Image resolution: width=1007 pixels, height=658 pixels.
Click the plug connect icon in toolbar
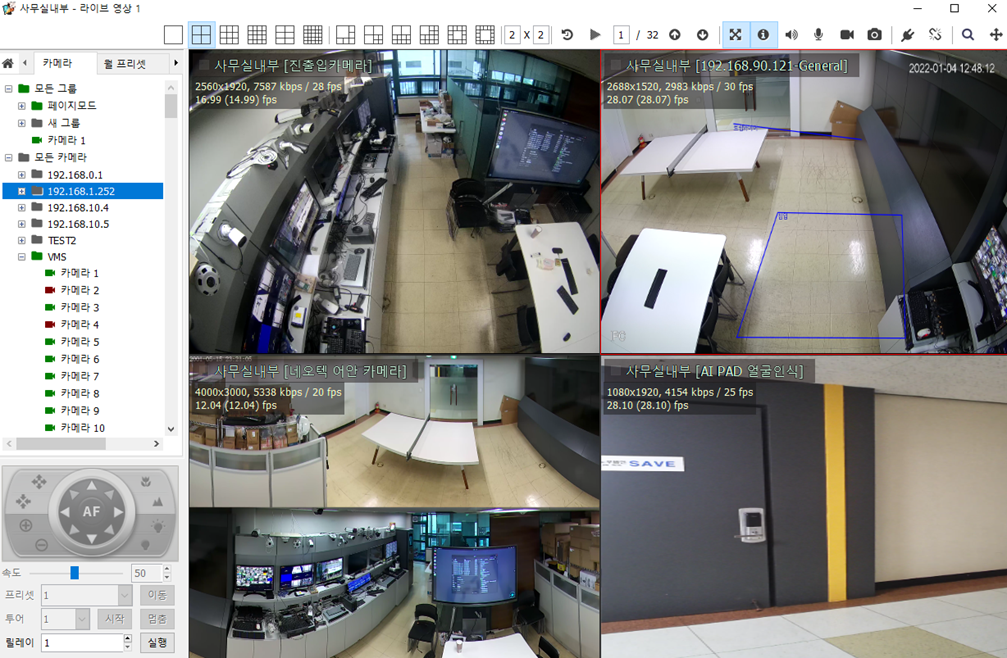907,35
